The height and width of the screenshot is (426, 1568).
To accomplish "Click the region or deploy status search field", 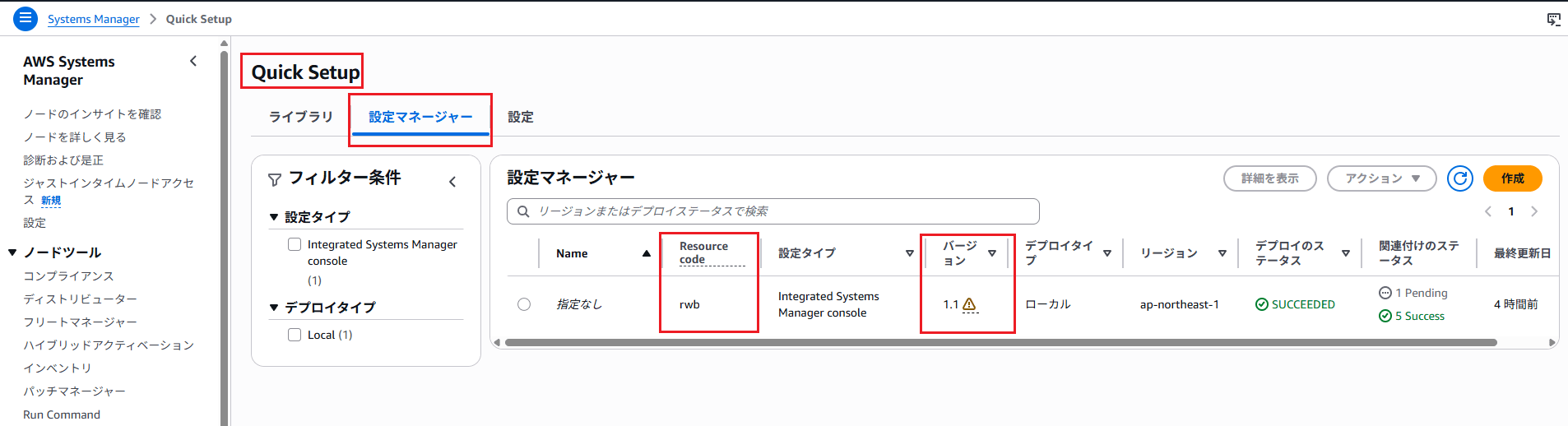I will pyautogui.click(x=773, y=211).
